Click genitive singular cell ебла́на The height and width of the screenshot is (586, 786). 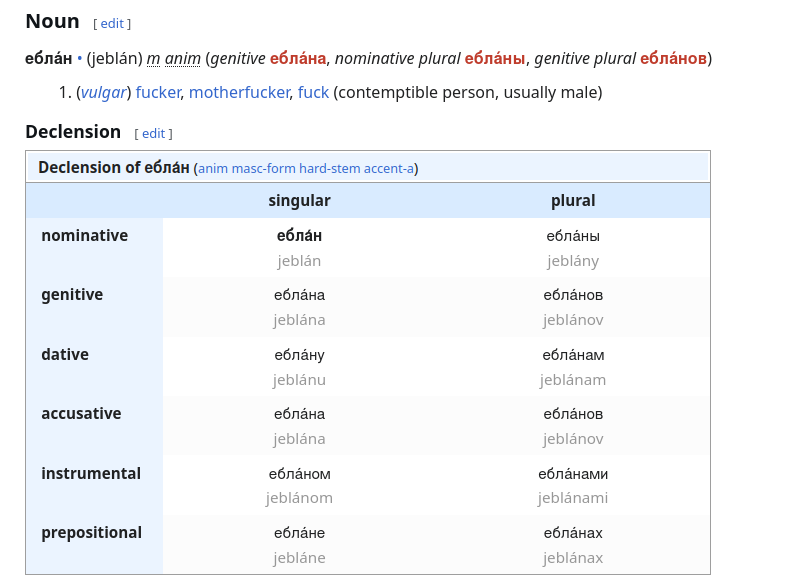[299, 295]
